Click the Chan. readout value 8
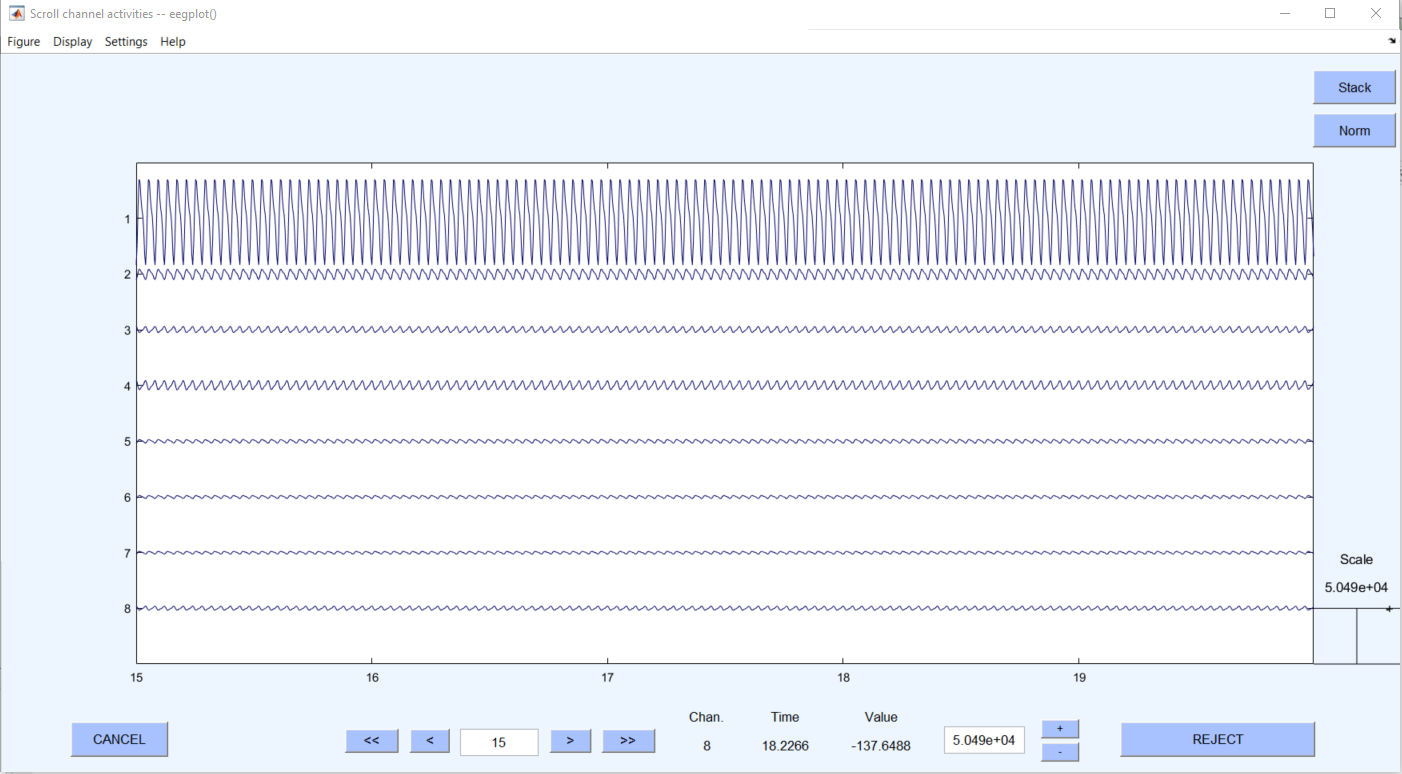 click(x=707, y=746)
